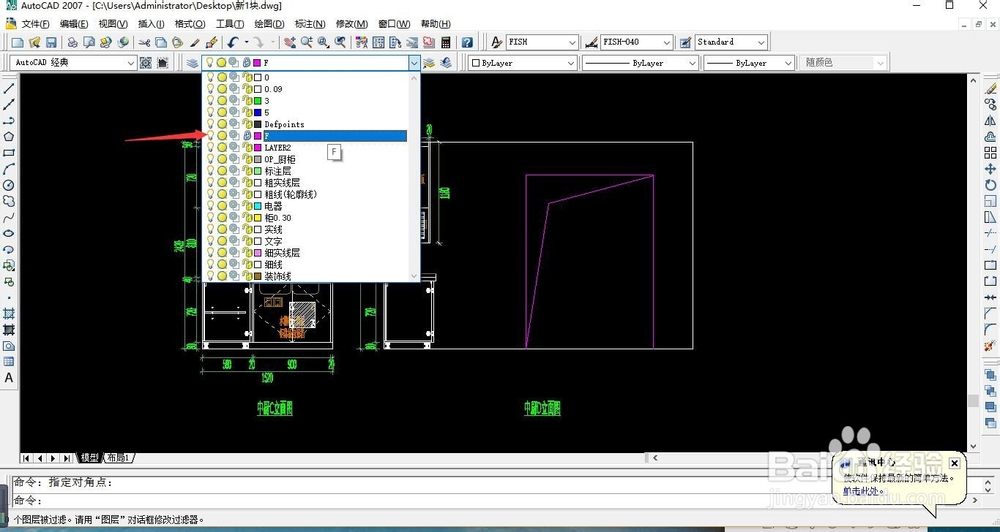Screen dimensions: 1000x532
Task: Open the QuickCalc calculator icon
Action: click(x=446, y=42)
